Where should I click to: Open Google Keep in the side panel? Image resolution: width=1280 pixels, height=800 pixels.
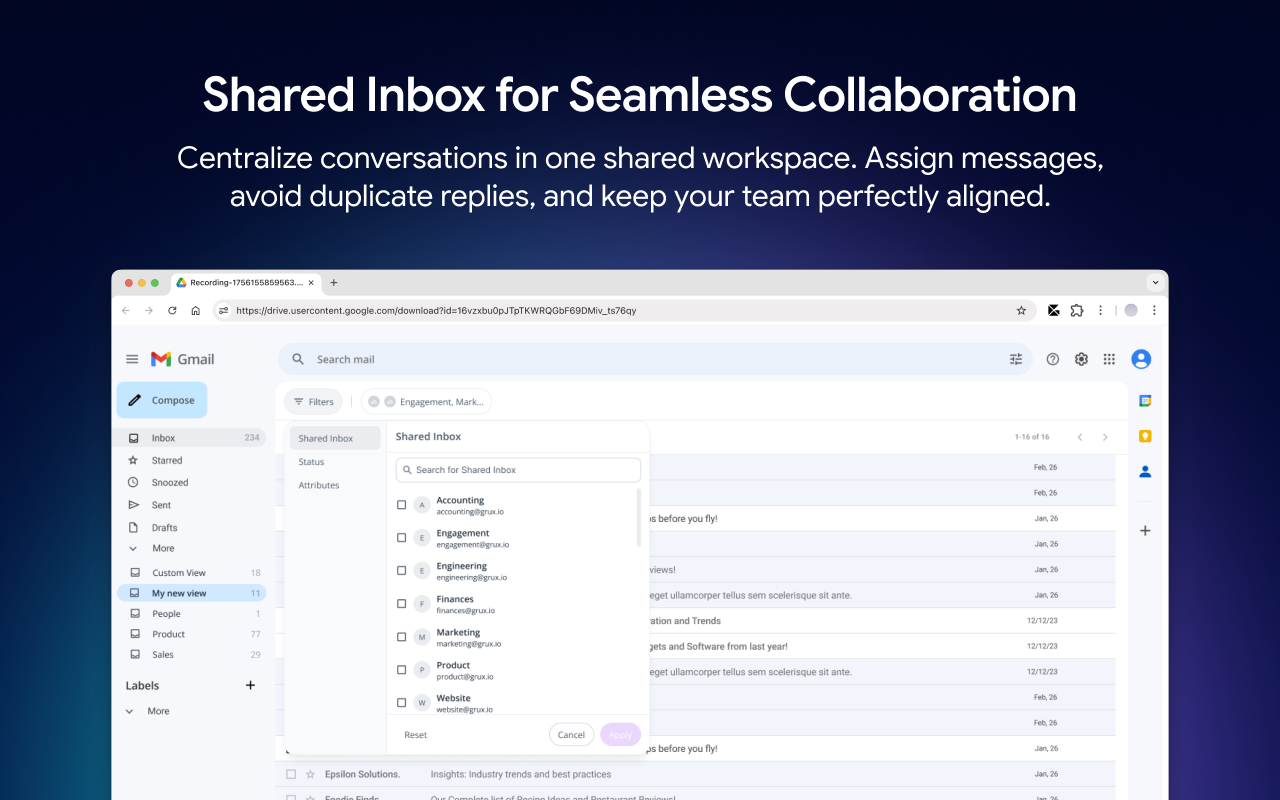click(1146, 436)
